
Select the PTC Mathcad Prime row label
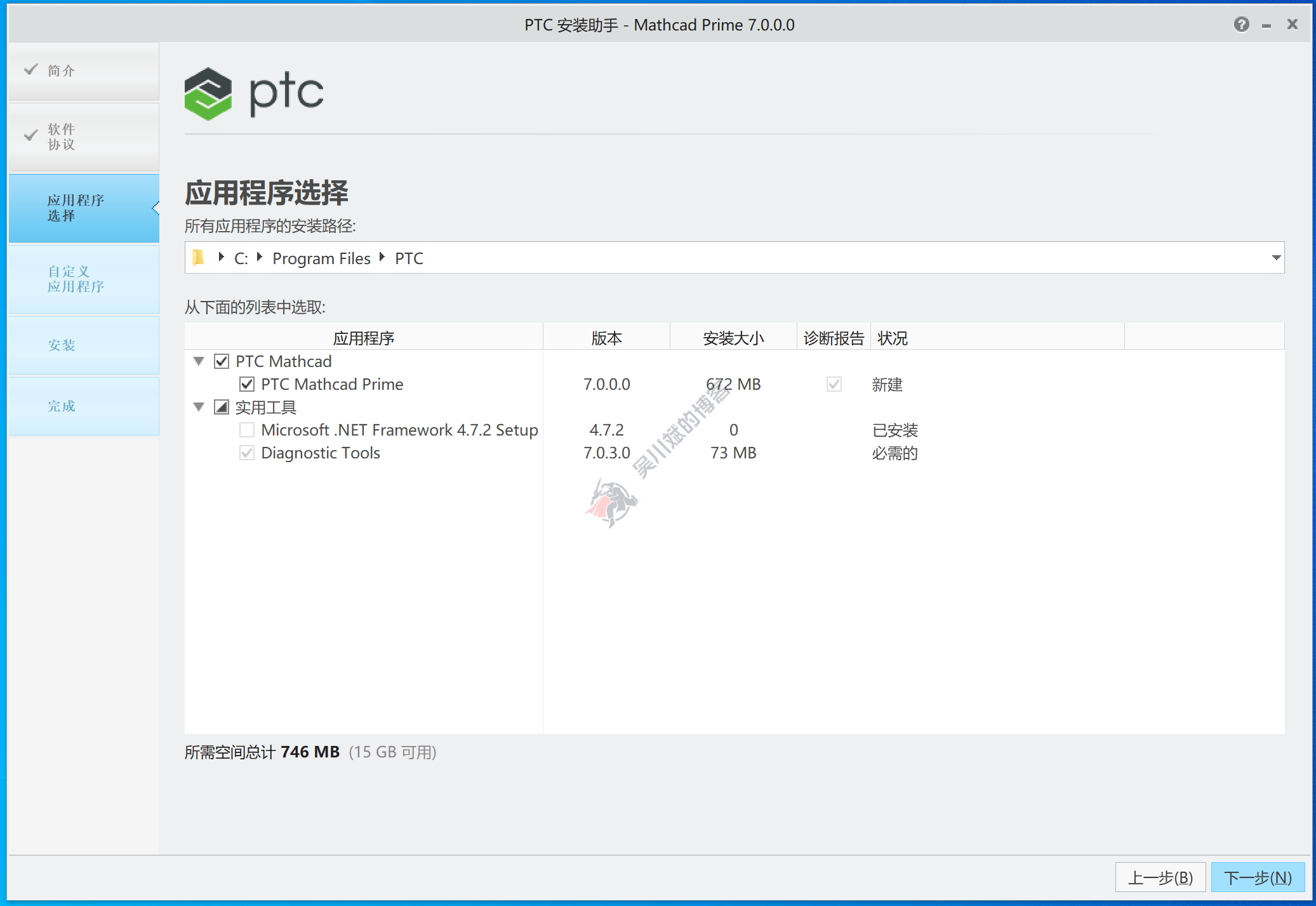click(332, 384)
